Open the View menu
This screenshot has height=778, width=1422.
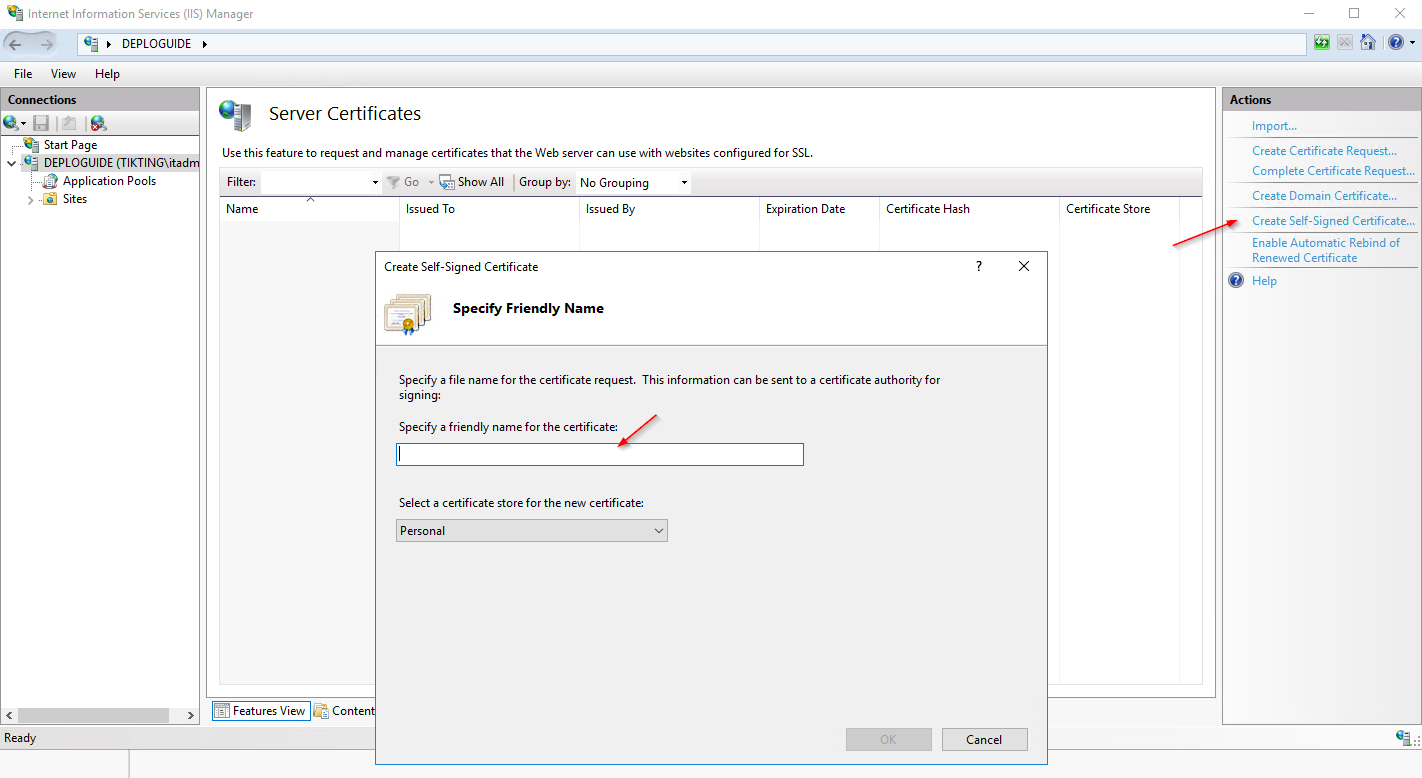[63, 74]
